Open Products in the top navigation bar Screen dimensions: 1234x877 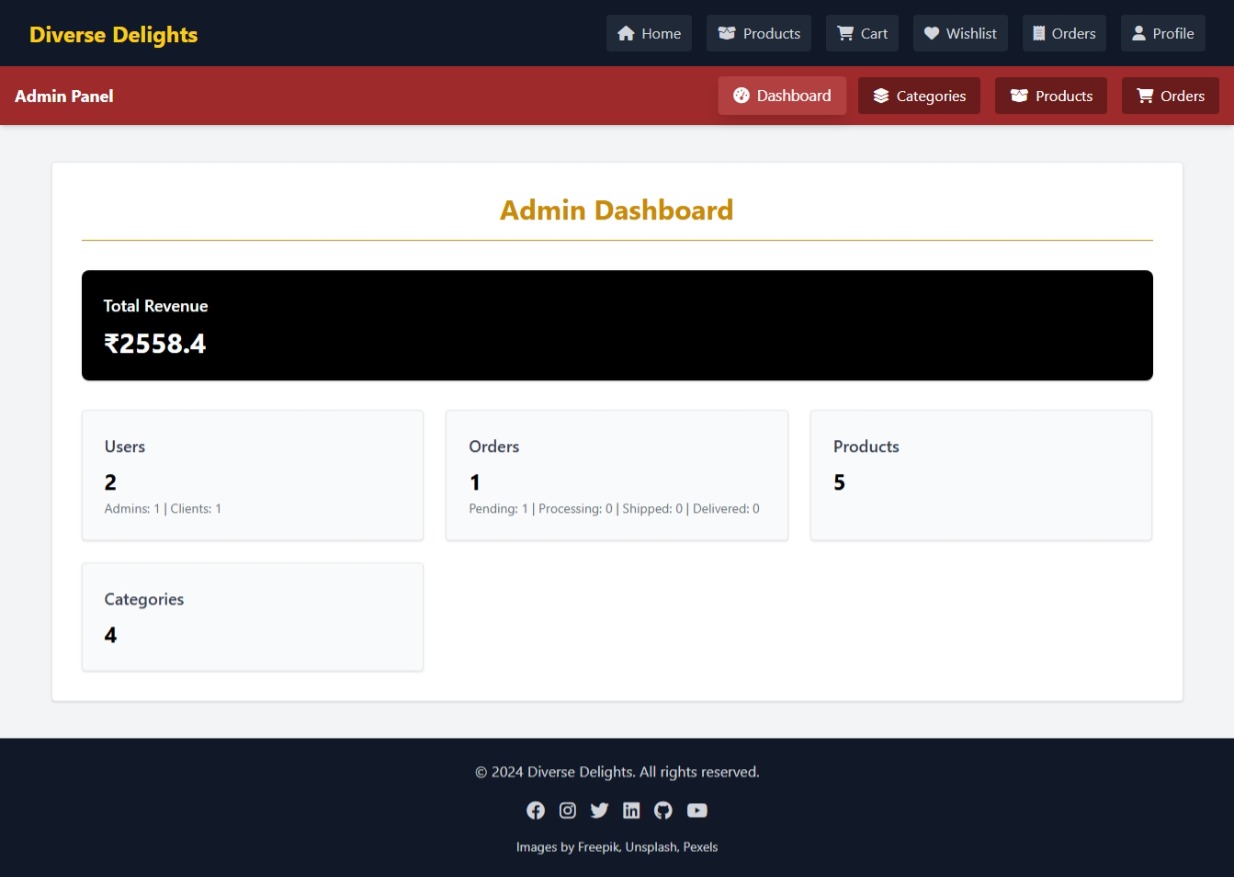pyautogui.click(x=759, y=33)
